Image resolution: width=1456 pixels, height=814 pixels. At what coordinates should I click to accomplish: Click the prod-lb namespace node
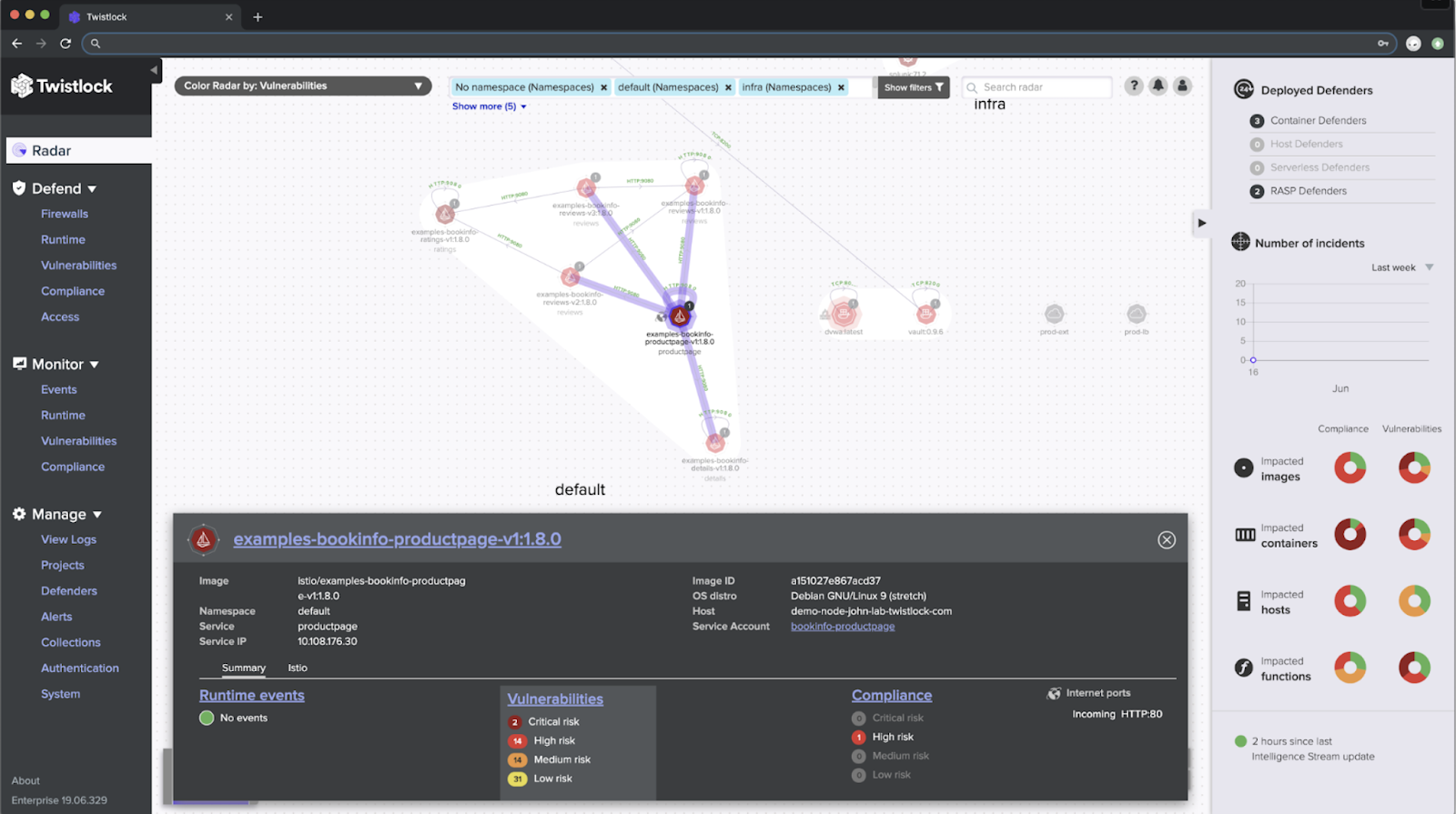click(1137, 314)
